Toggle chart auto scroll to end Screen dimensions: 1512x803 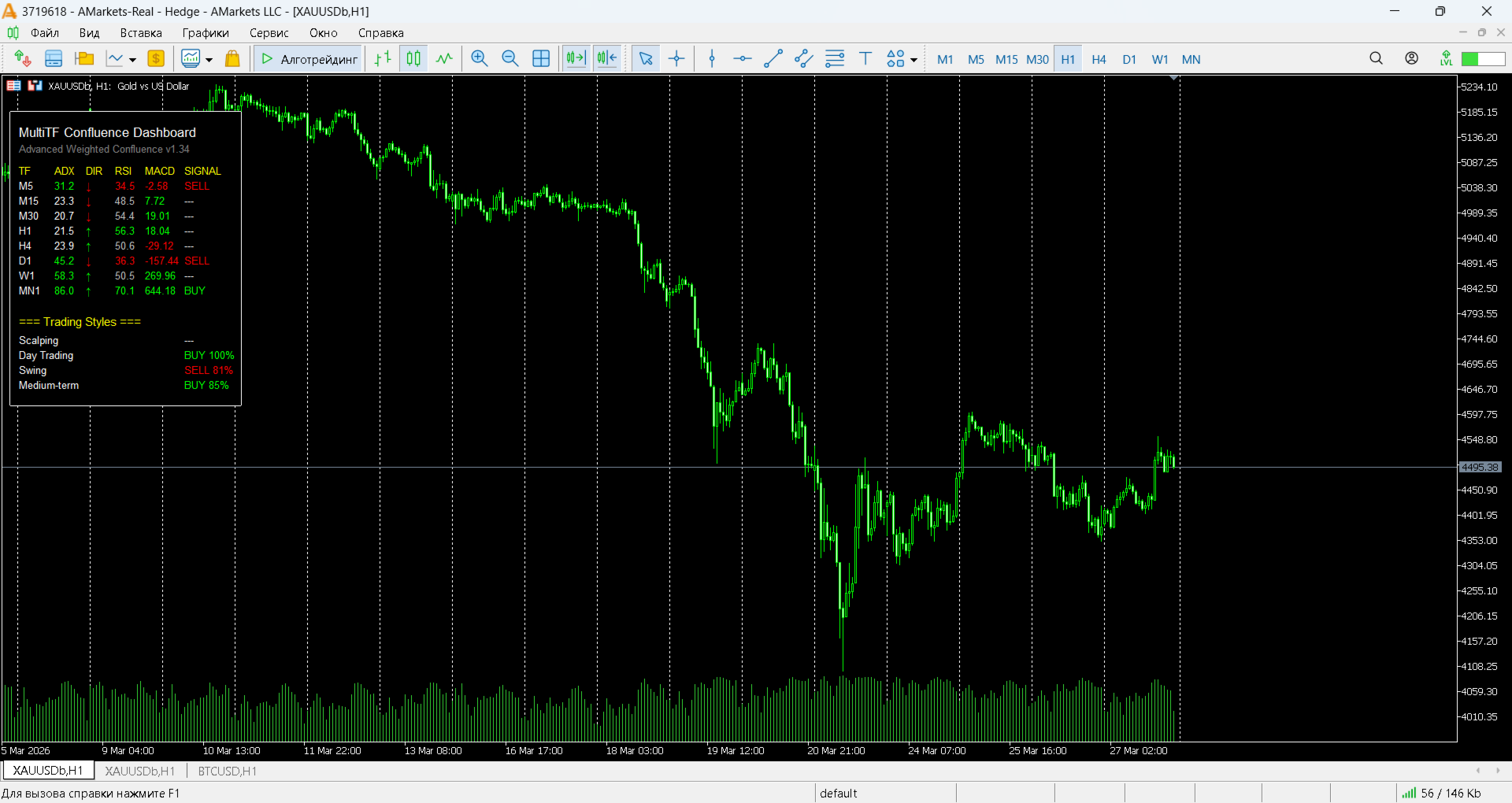tap(576, 59)
